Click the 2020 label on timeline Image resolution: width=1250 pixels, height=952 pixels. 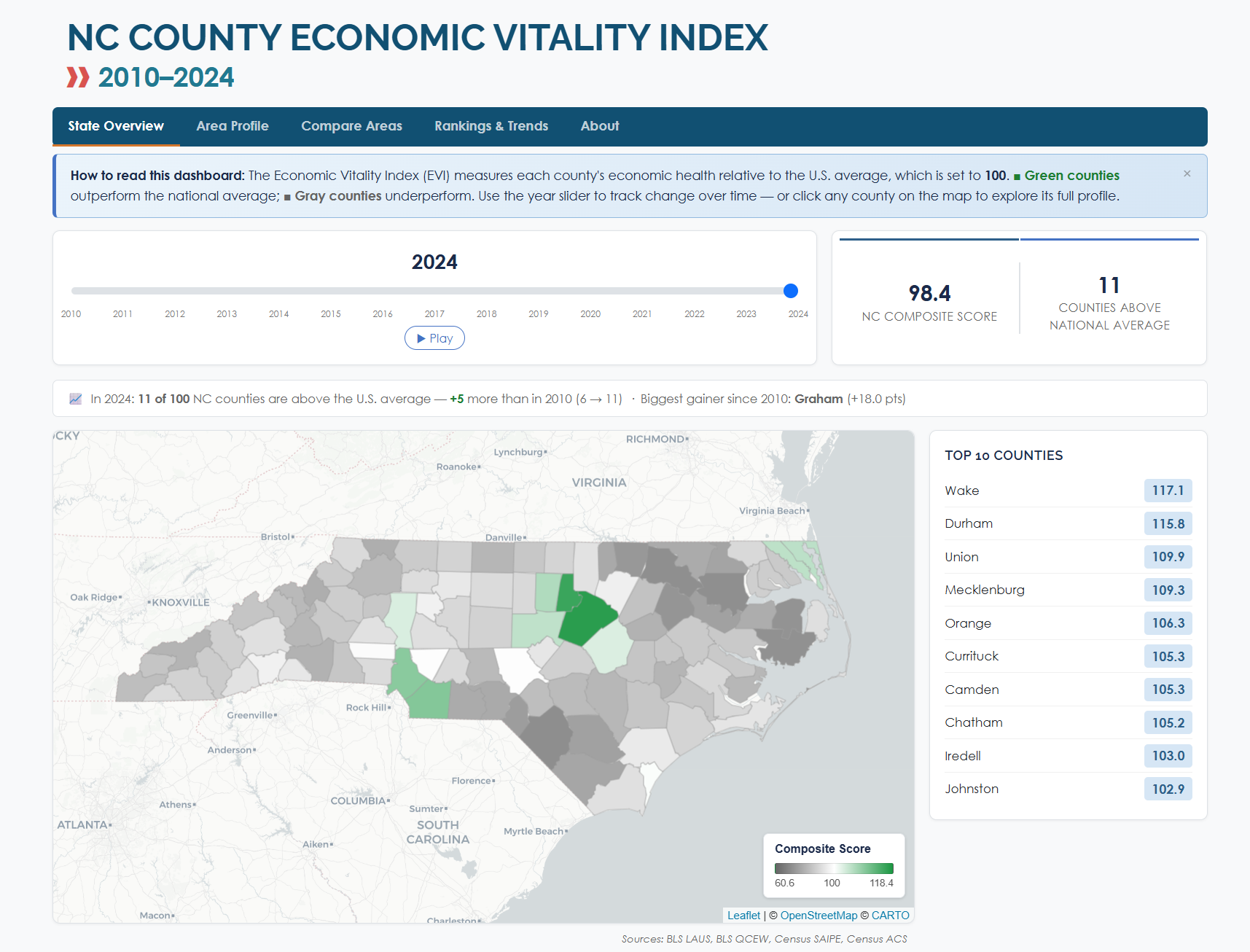point(590,313)
